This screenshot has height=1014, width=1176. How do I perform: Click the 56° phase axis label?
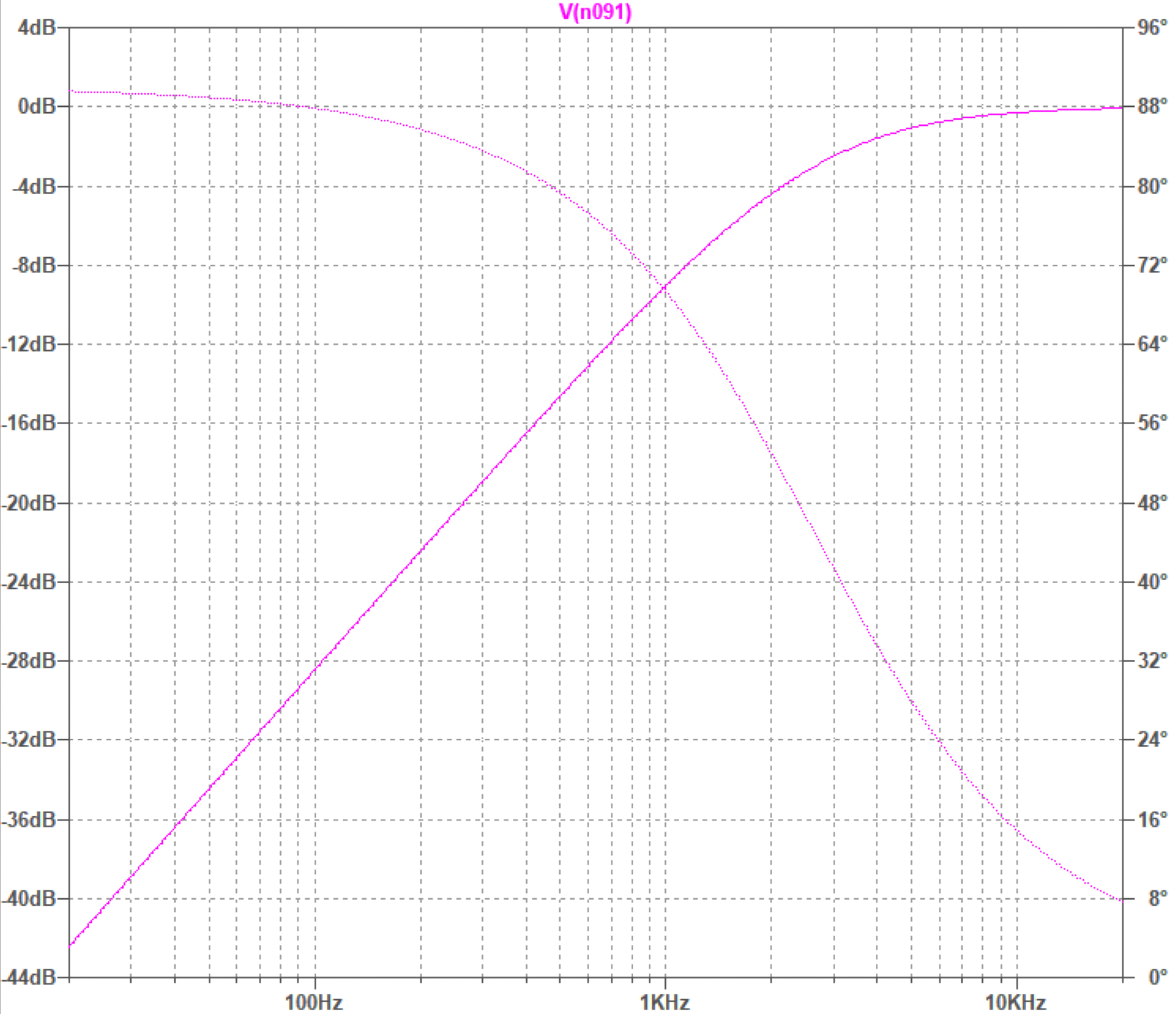(1153, 423)
